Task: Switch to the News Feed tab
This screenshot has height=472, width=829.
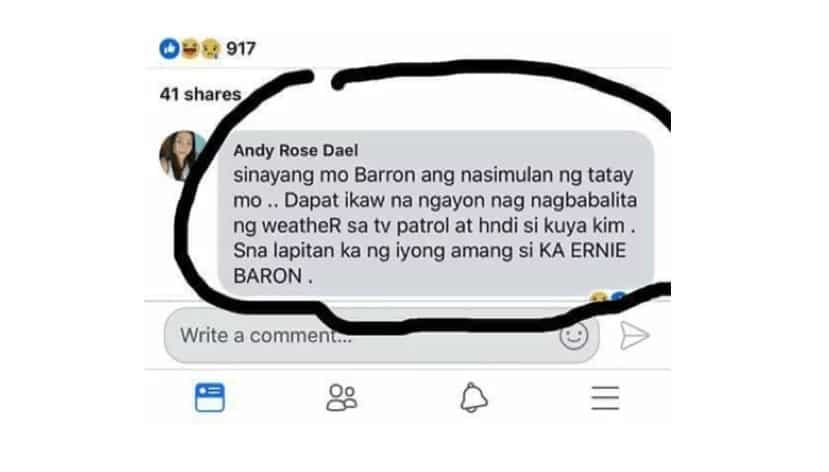Action: (x=210, y=397)
